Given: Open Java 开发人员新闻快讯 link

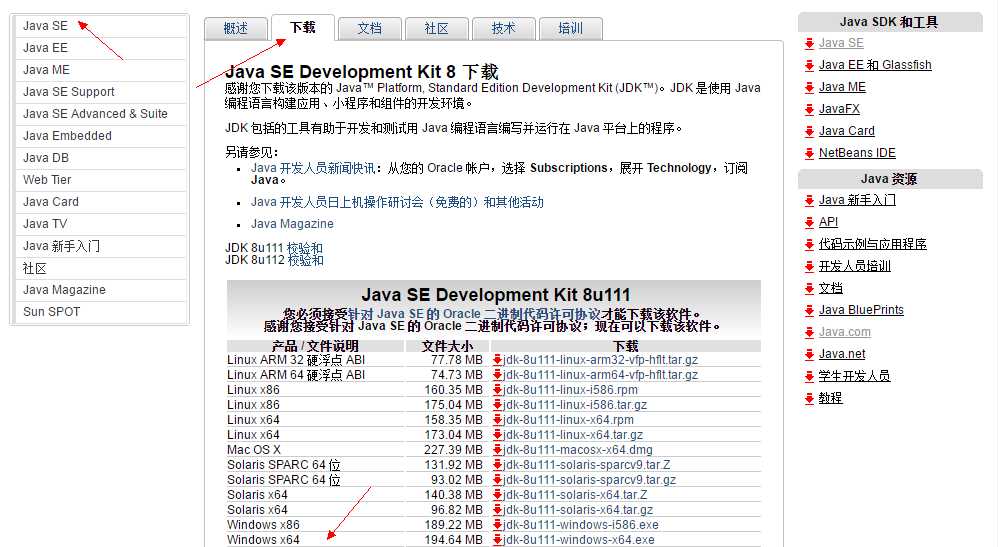Looking at the screenshot, I should click(313, 168).
